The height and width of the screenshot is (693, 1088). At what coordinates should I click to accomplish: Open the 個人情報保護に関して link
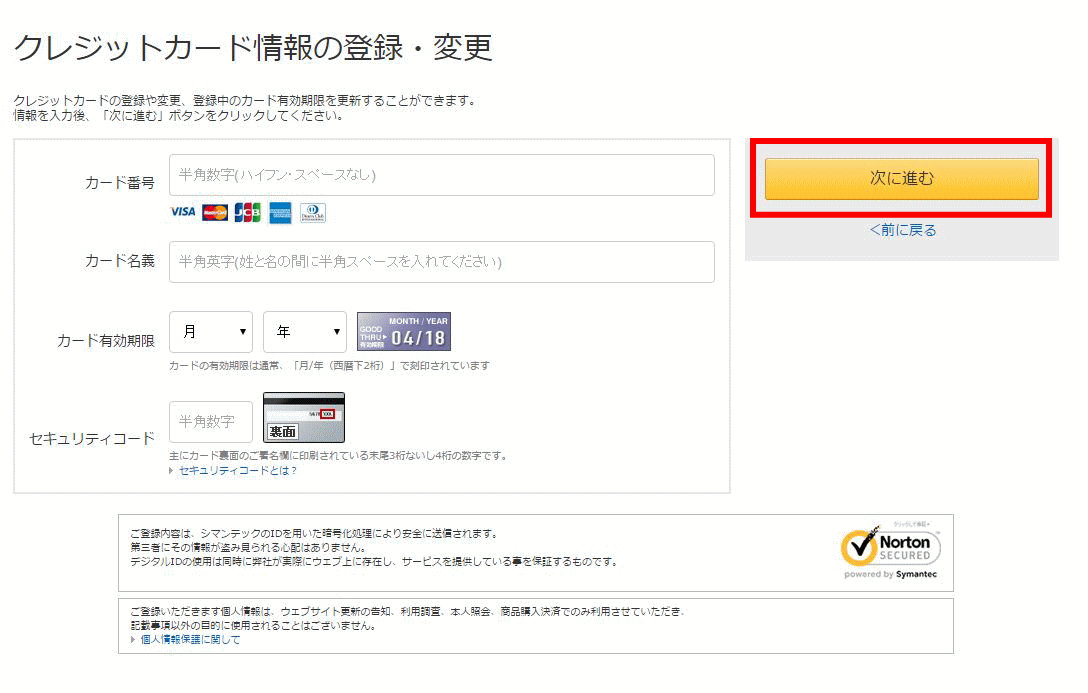190,639
